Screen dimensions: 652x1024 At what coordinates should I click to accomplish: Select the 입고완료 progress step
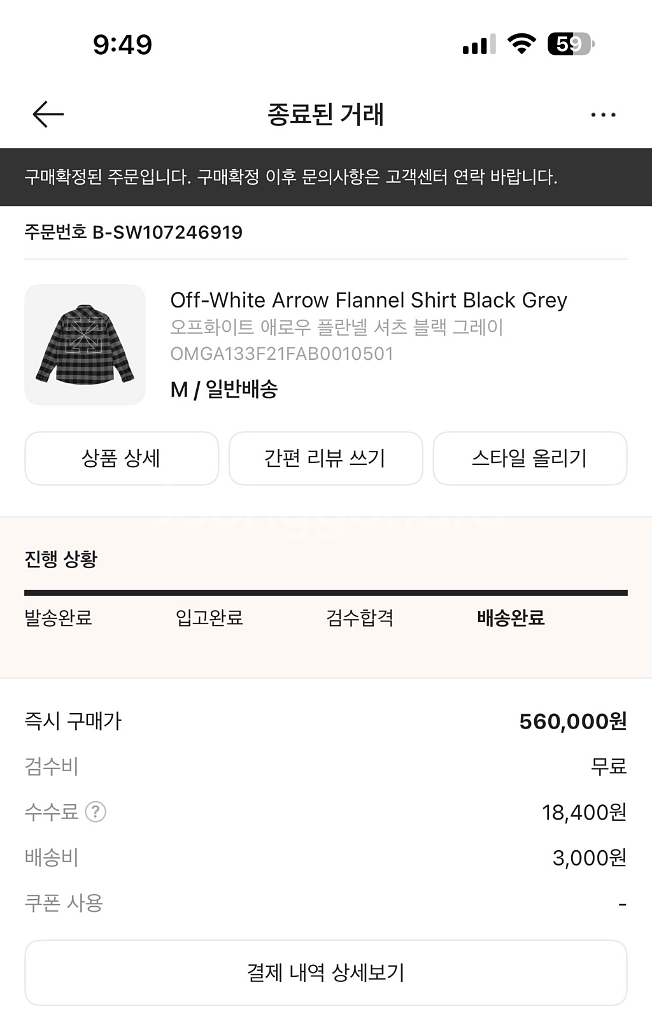pos(209,618)
